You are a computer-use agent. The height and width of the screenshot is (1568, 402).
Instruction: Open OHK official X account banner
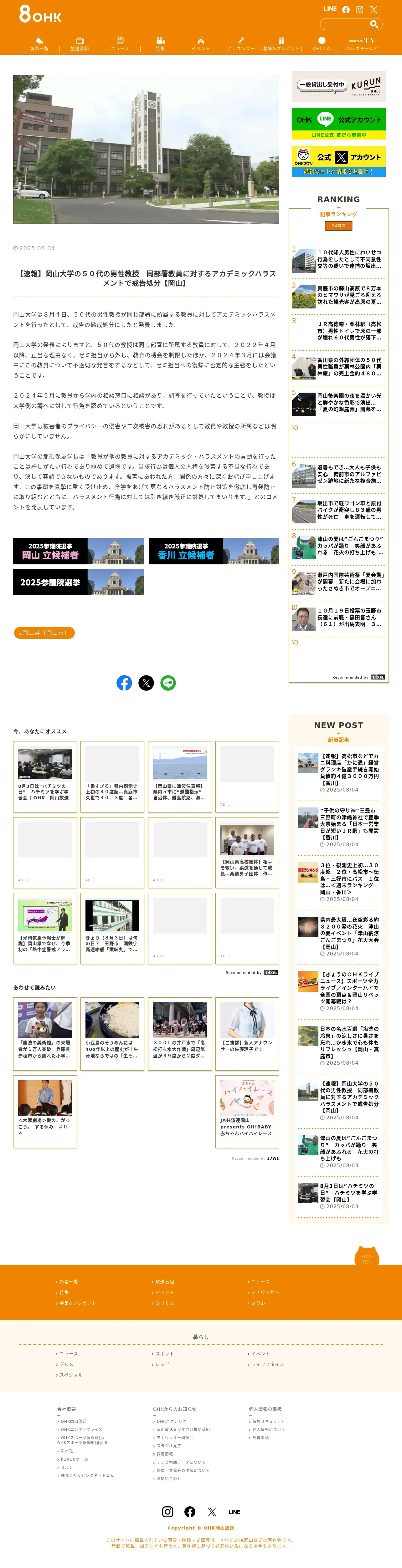click(x=339, y=161)
